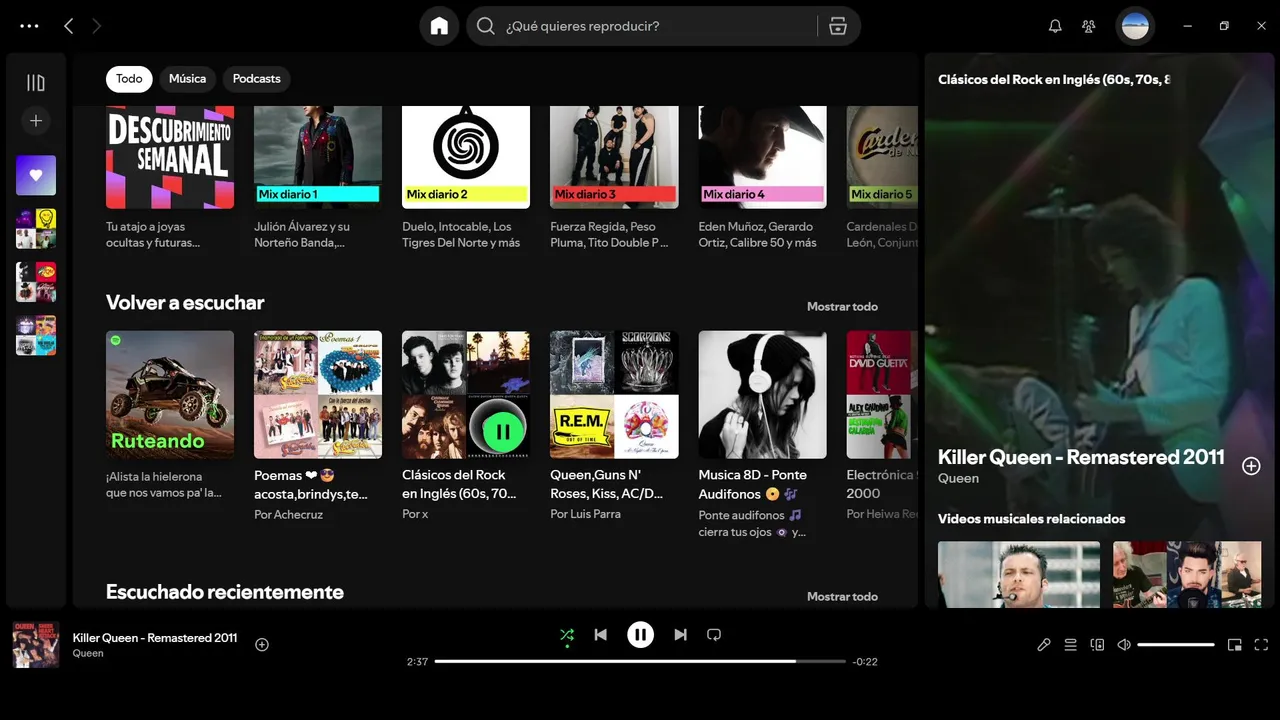The image size is (1280, 720).
Task: Mute volume with speaker icon
Action: [x=1124, y=645]
